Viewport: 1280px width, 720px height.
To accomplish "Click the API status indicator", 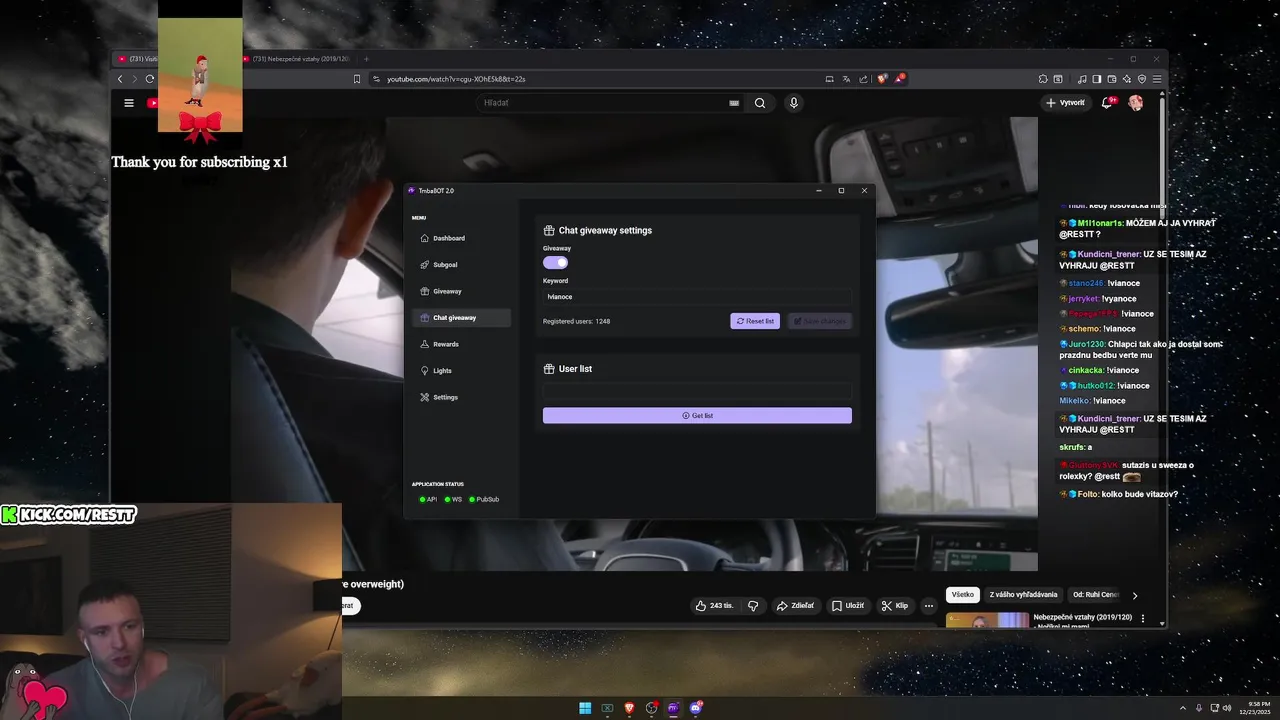I will (428, 499).
